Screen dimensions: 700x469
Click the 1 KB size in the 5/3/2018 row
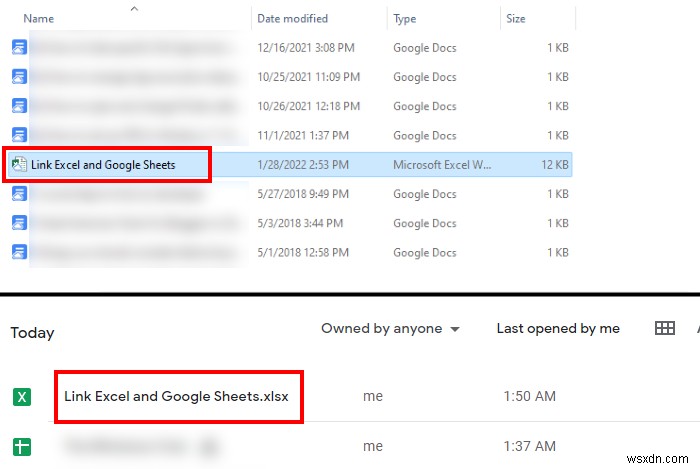pos(558,223)
